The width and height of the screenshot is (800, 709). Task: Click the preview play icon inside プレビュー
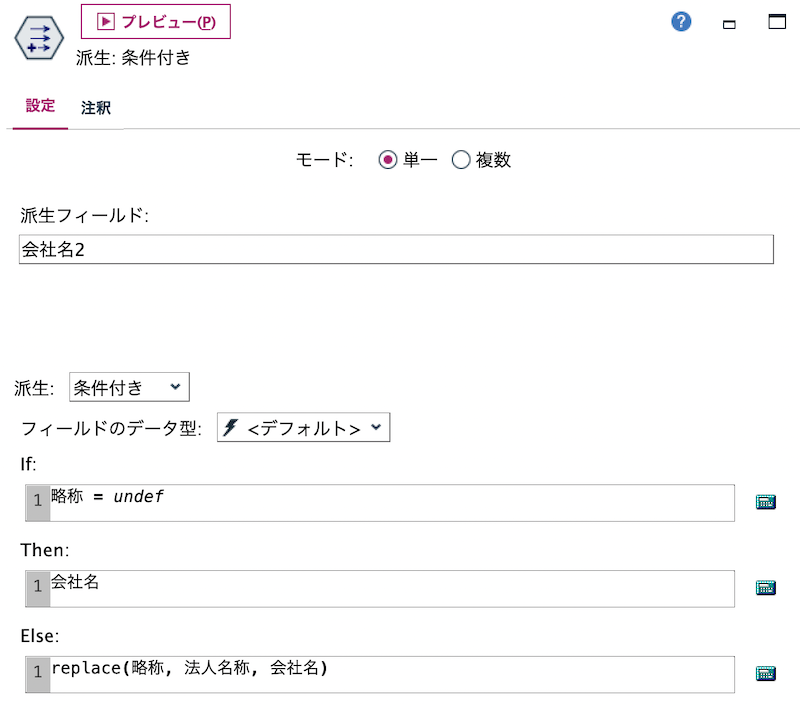(105, 21)
